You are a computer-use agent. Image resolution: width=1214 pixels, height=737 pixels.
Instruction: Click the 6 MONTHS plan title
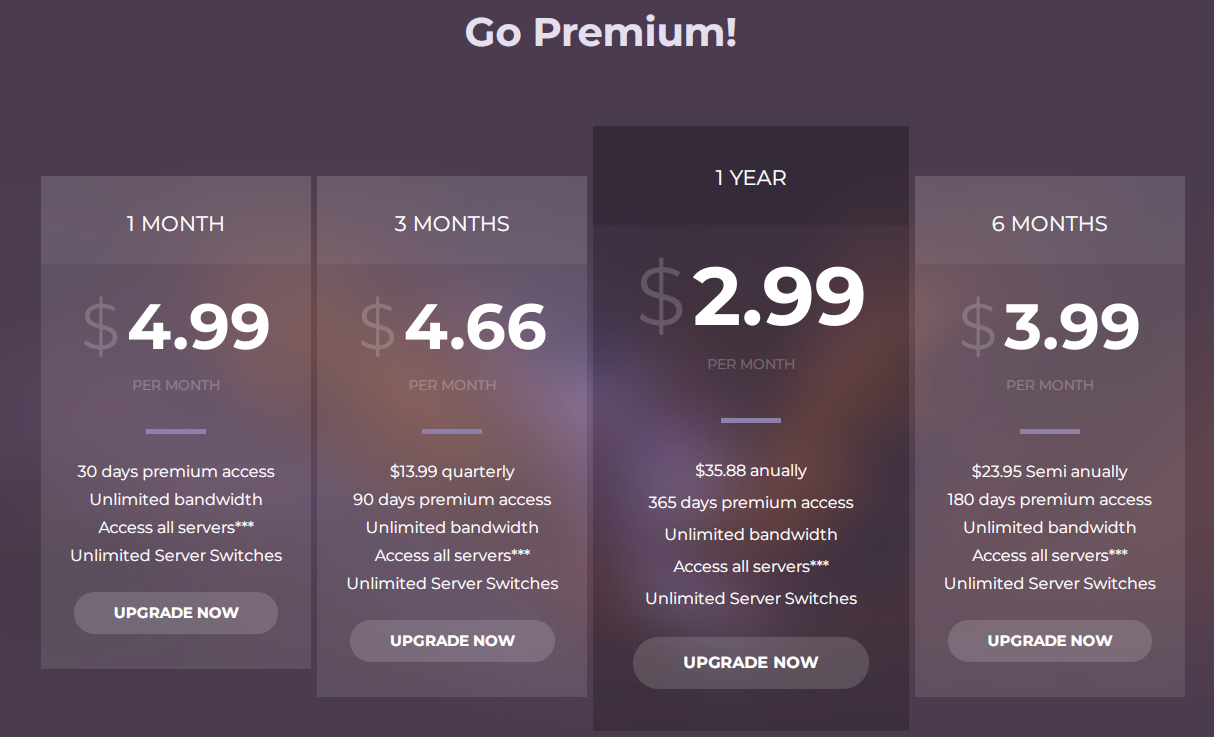(x=1050, y=224)
